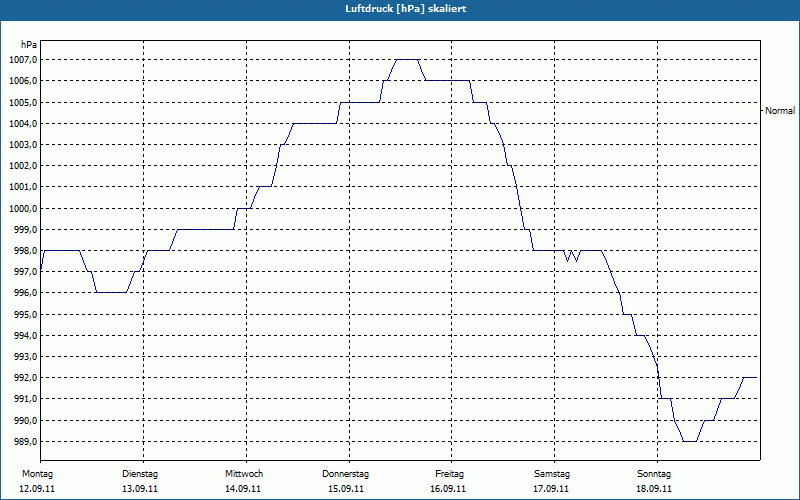
Task: Click the pressure curve peak at 1007 hPa
Action: point(407,60)
